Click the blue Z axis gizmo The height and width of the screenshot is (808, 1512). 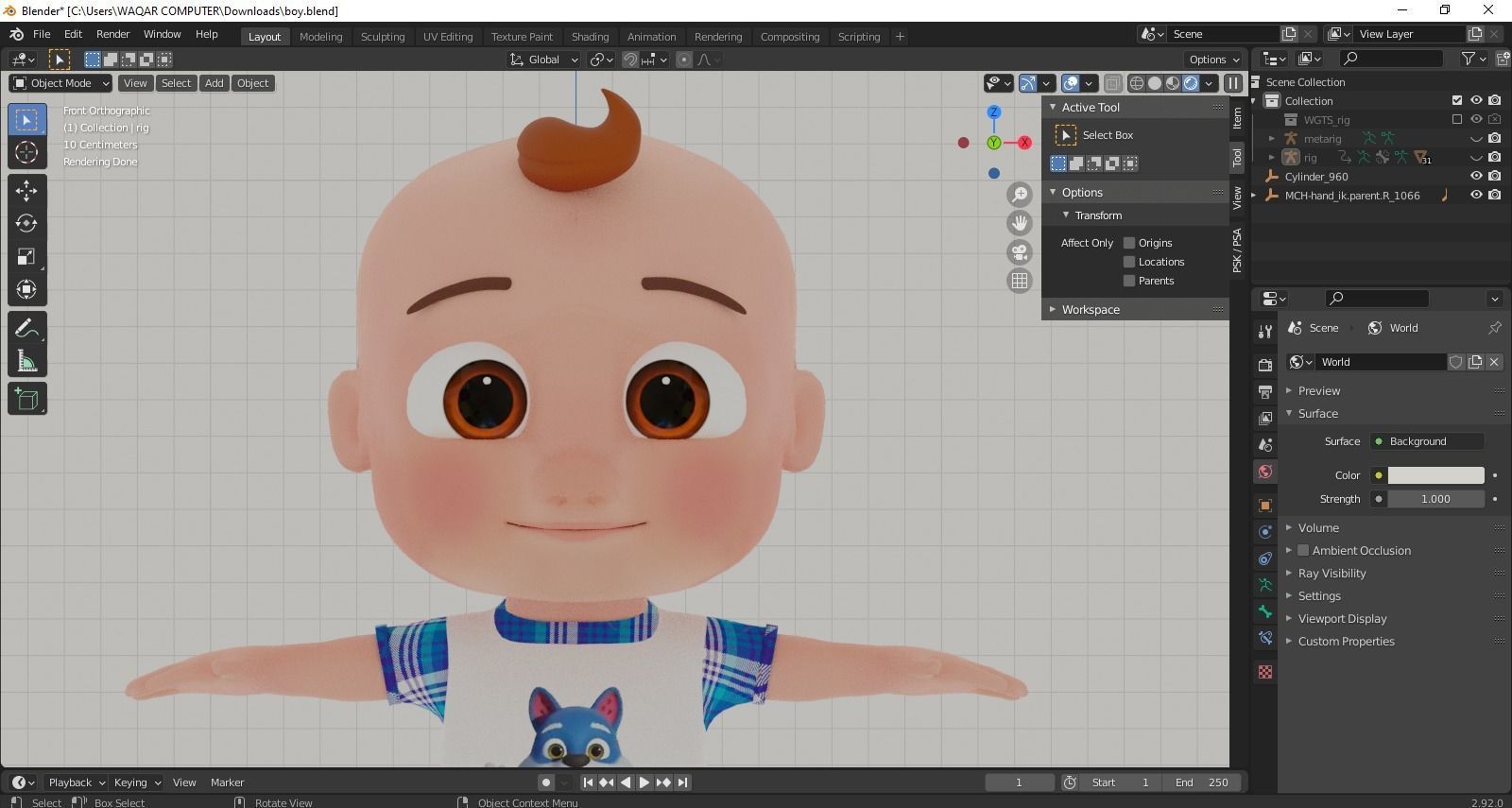click(x=994, y=112)
